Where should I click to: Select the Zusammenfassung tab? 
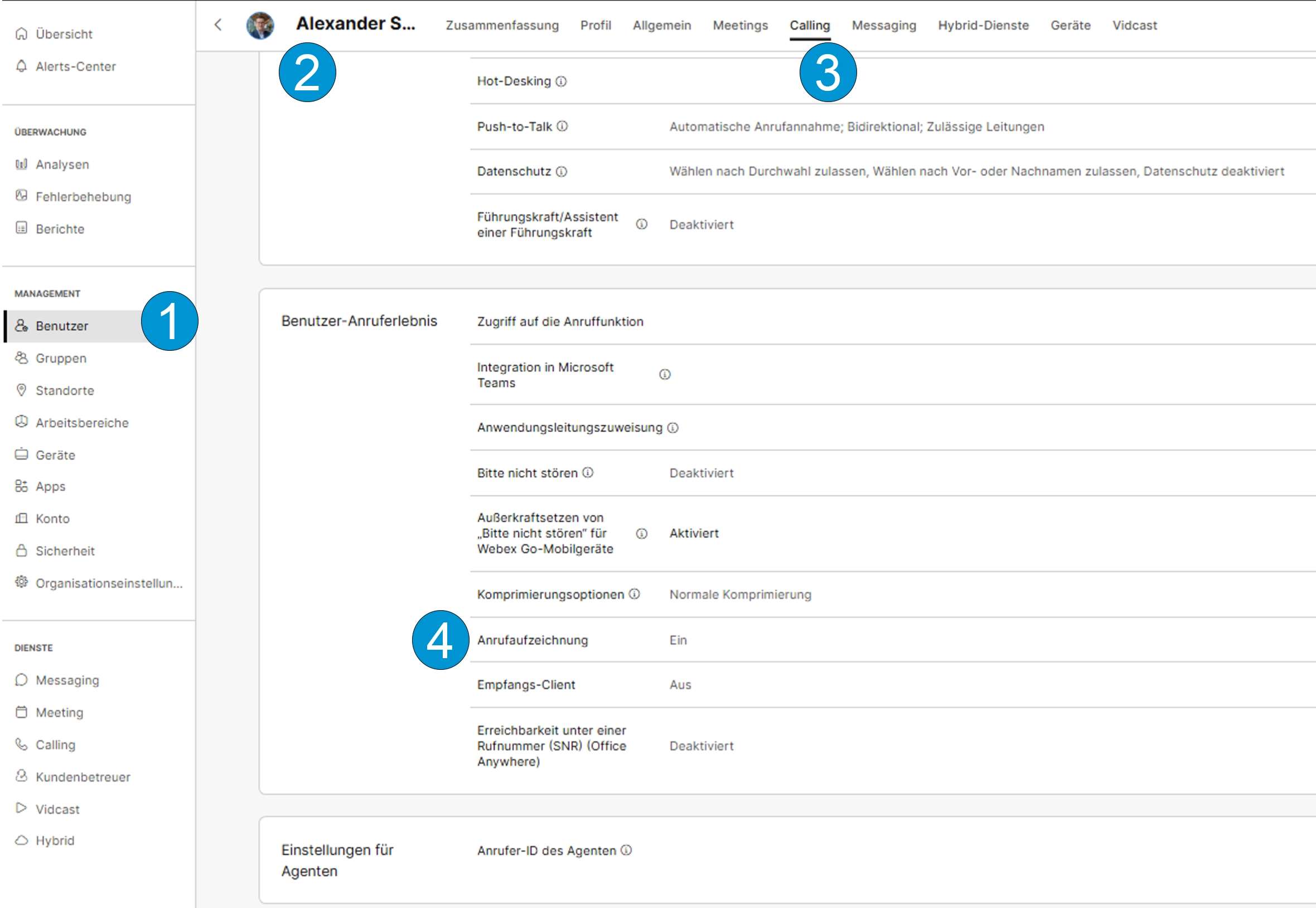pos(502,26)
